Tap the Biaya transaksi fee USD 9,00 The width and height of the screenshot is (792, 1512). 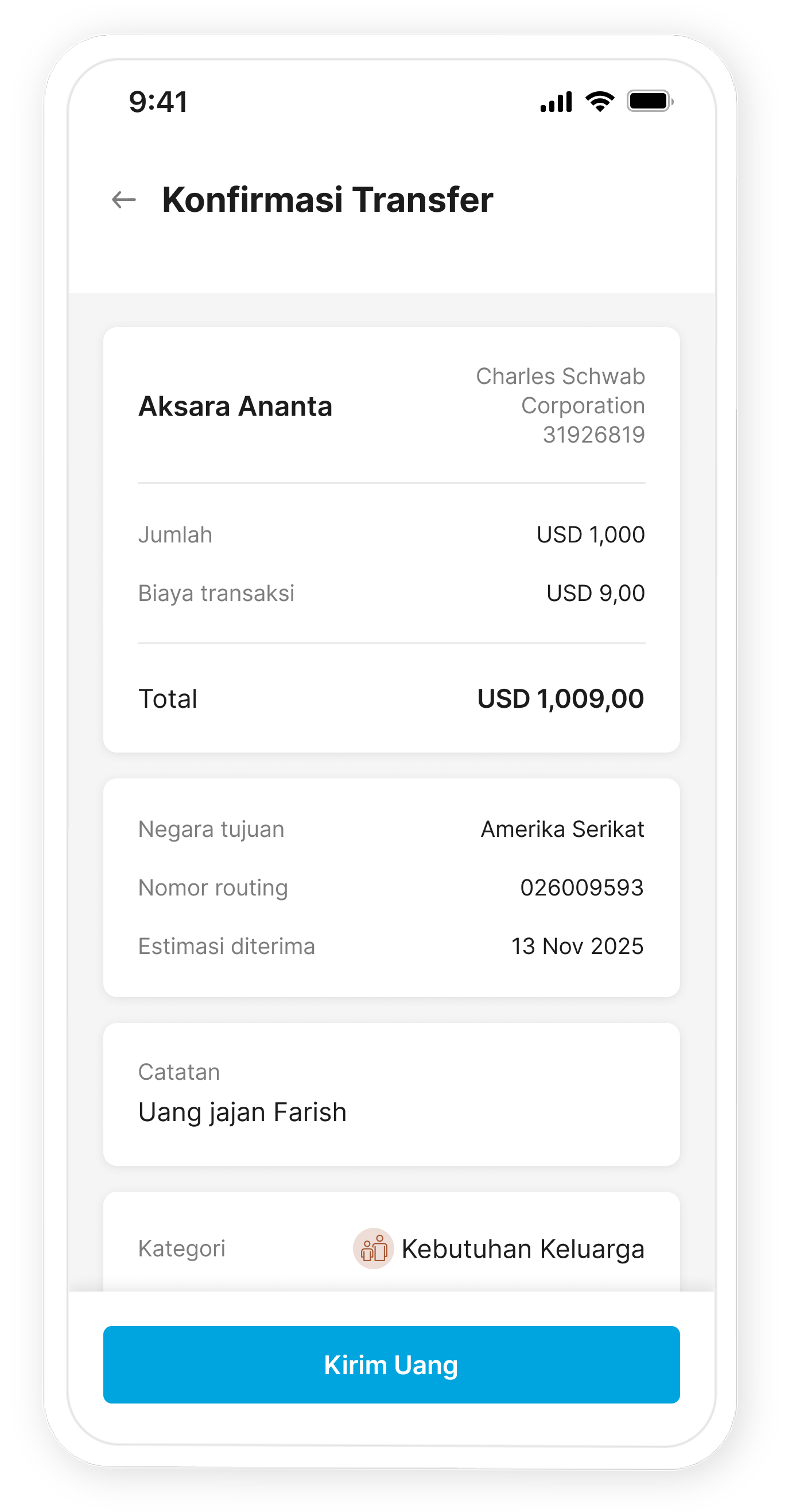596,594
